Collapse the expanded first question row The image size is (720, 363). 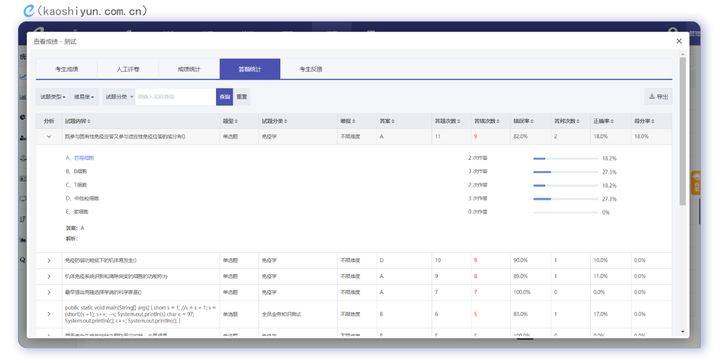coord(49,137)
